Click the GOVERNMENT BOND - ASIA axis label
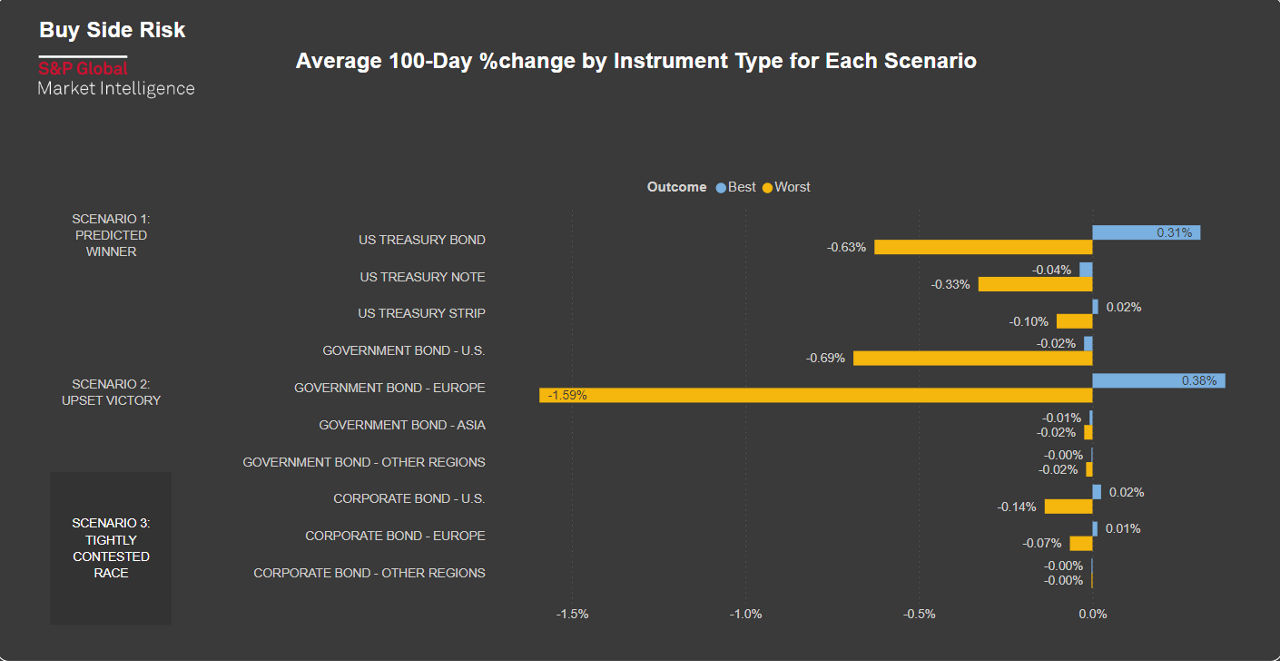1280x661 pixels. (x=402, y=425)
